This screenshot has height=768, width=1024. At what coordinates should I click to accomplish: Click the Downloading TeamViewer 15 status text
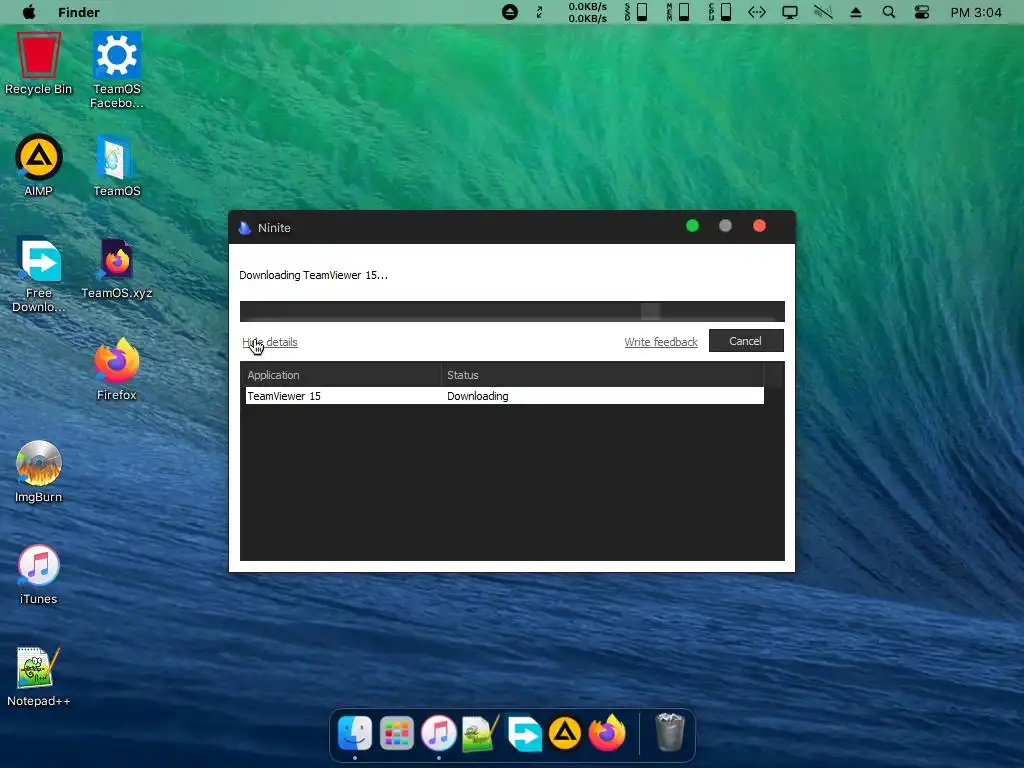(313, 275)
